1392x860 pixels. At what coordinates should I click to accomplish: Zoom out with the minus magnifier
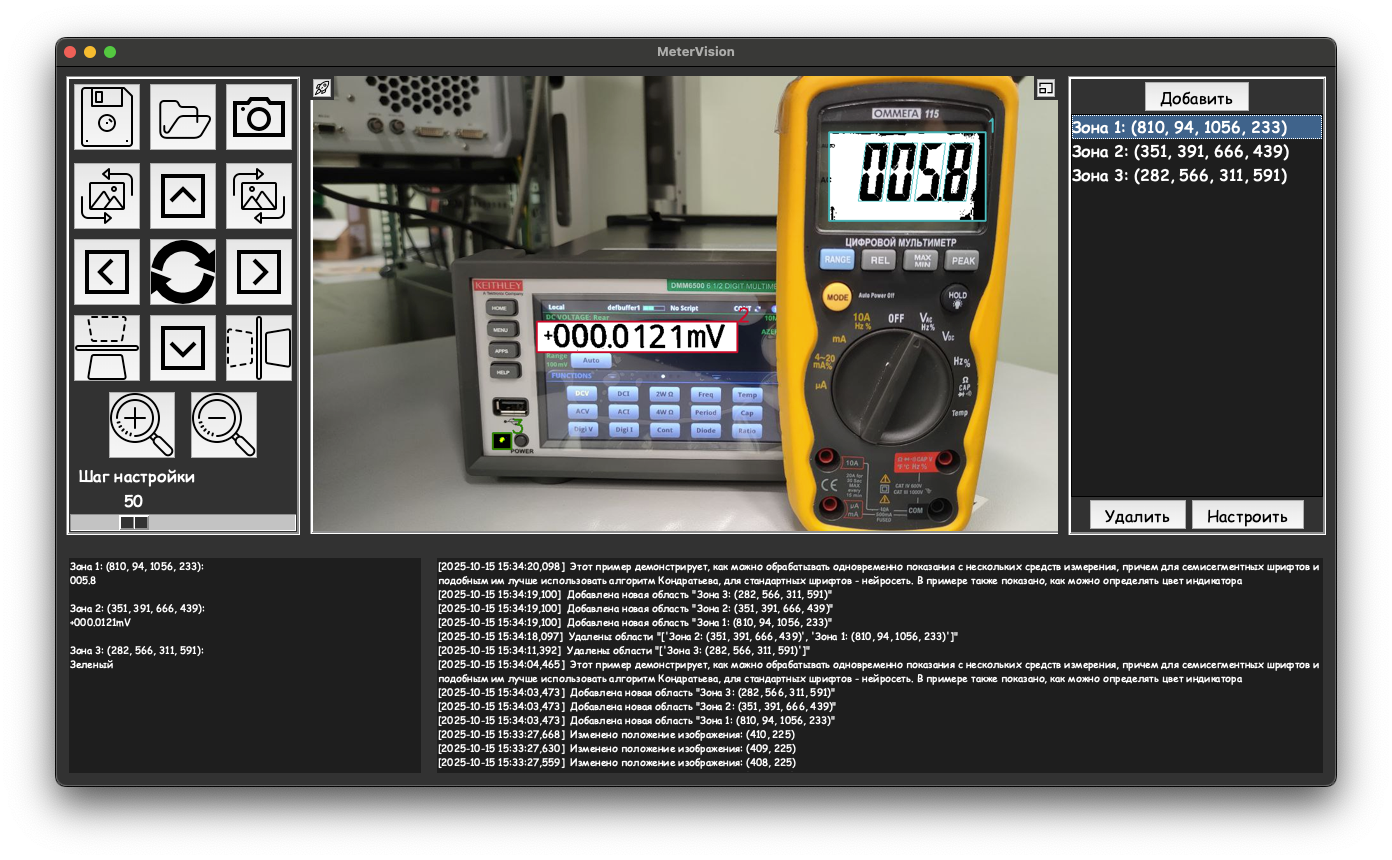pos(224,424)
